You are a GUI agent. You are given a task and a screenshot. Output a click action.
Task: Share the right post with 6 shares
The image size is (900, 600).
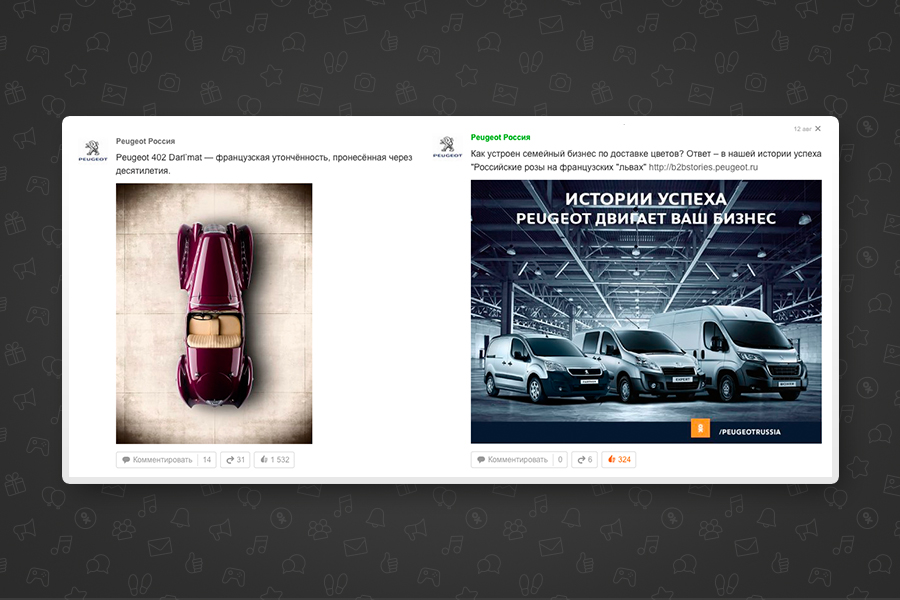(x=584, y=459)
